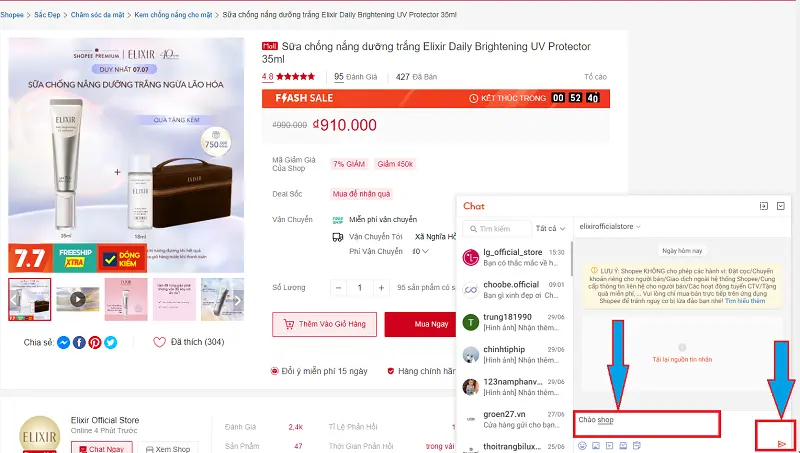Viewport: 800px width, 453px height.
Task: Open chinhtiphip conversation
Action: coord(514,355)
